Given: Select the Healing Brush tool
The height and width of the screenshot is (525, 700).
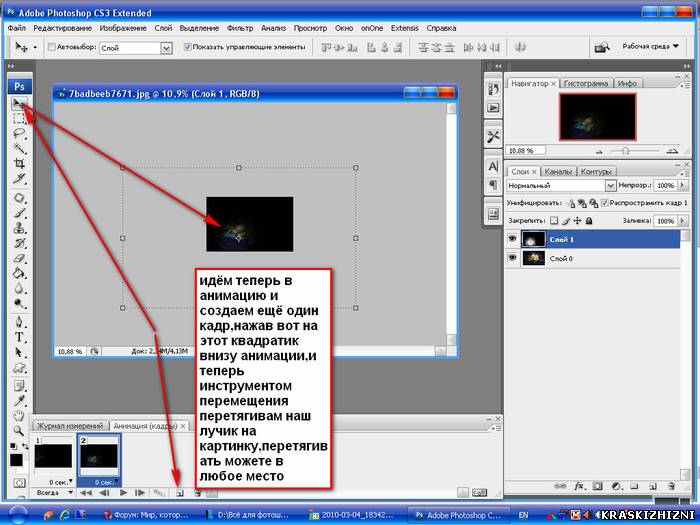Looking at the screenshot, I should click(19, 198).
